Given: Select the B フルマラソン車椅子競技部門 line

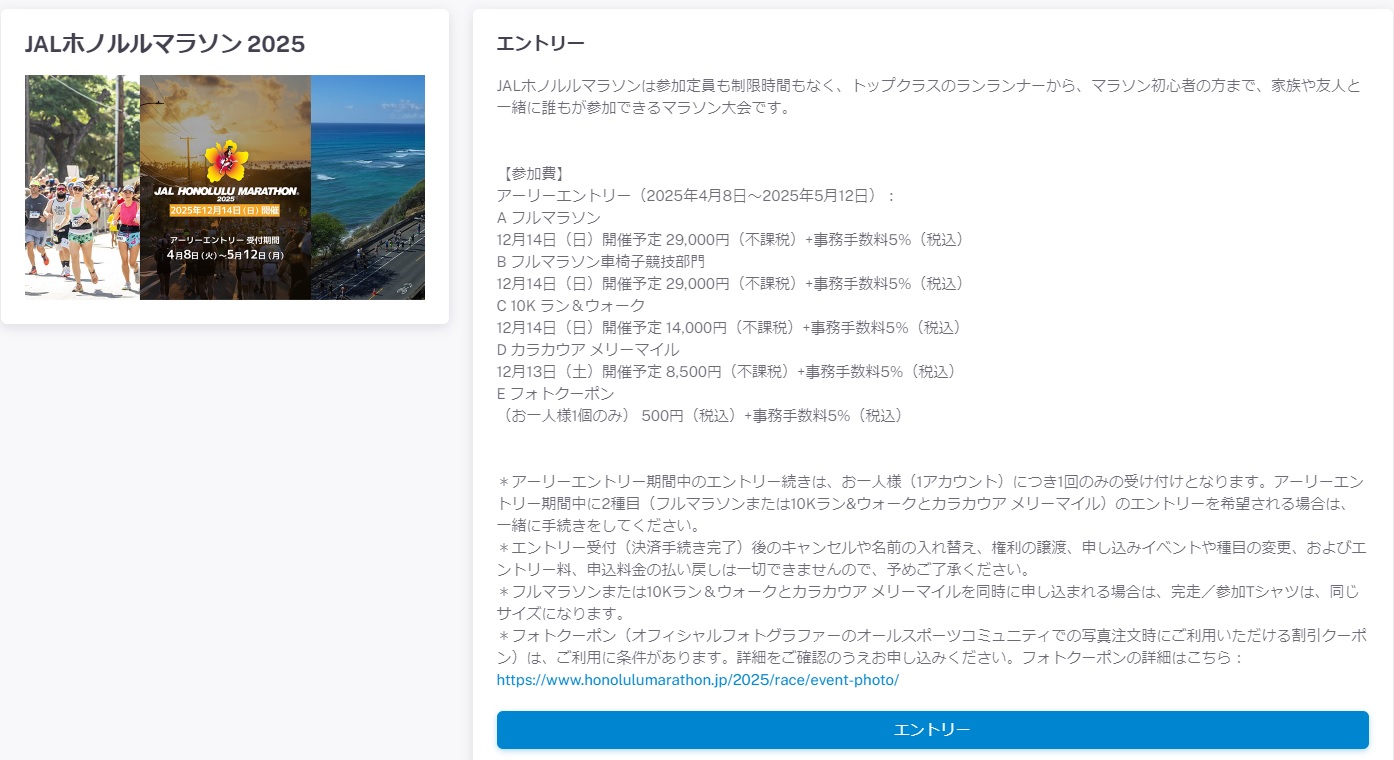Looking at the screenshot, I should pyautogui.click(x=600, y=261).
